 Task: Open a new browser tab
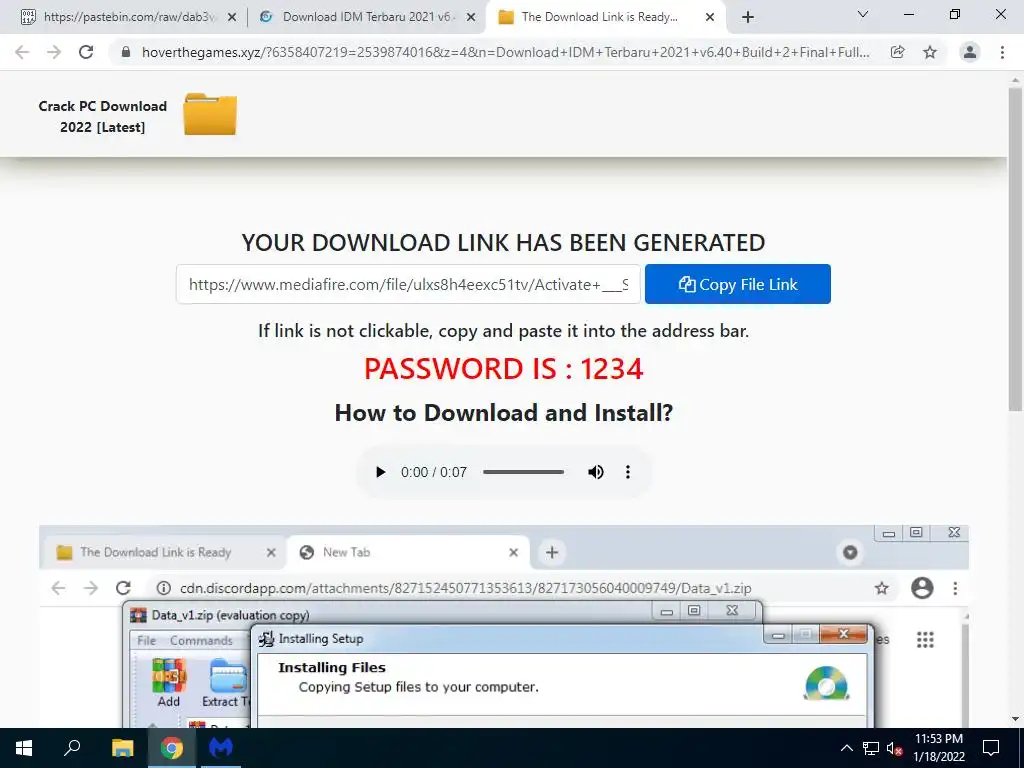coord(748,18)
